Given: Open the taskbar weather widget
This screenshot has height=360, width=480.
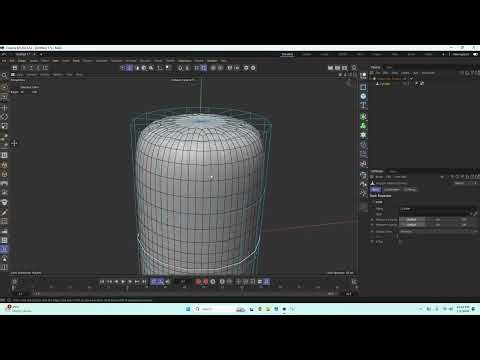Looking at the screenshot, I should click(19, 309).
